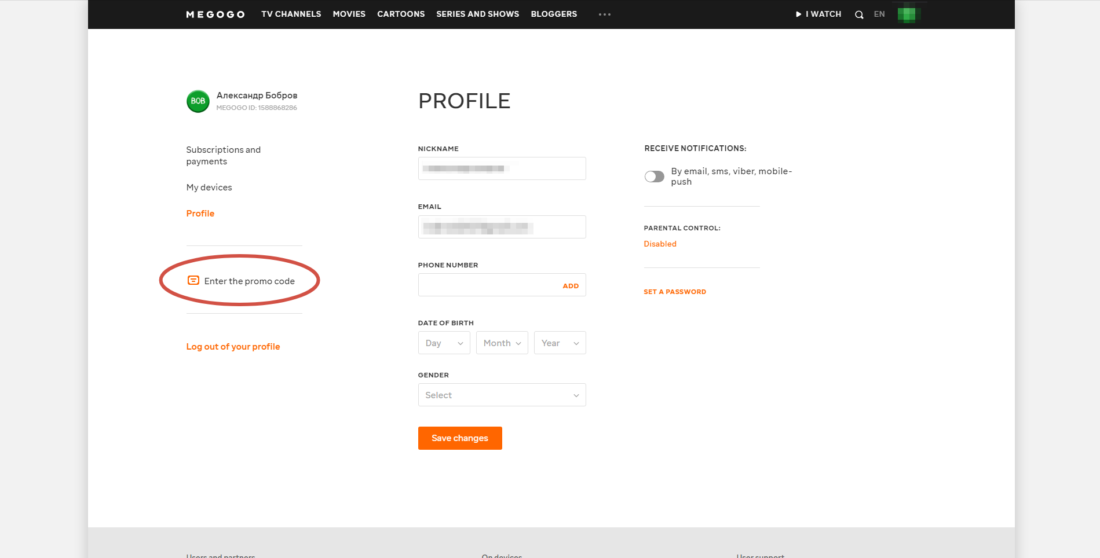1100x558 pixels.
Task: Expand the Day dropdown
Action: coord(444,343)
